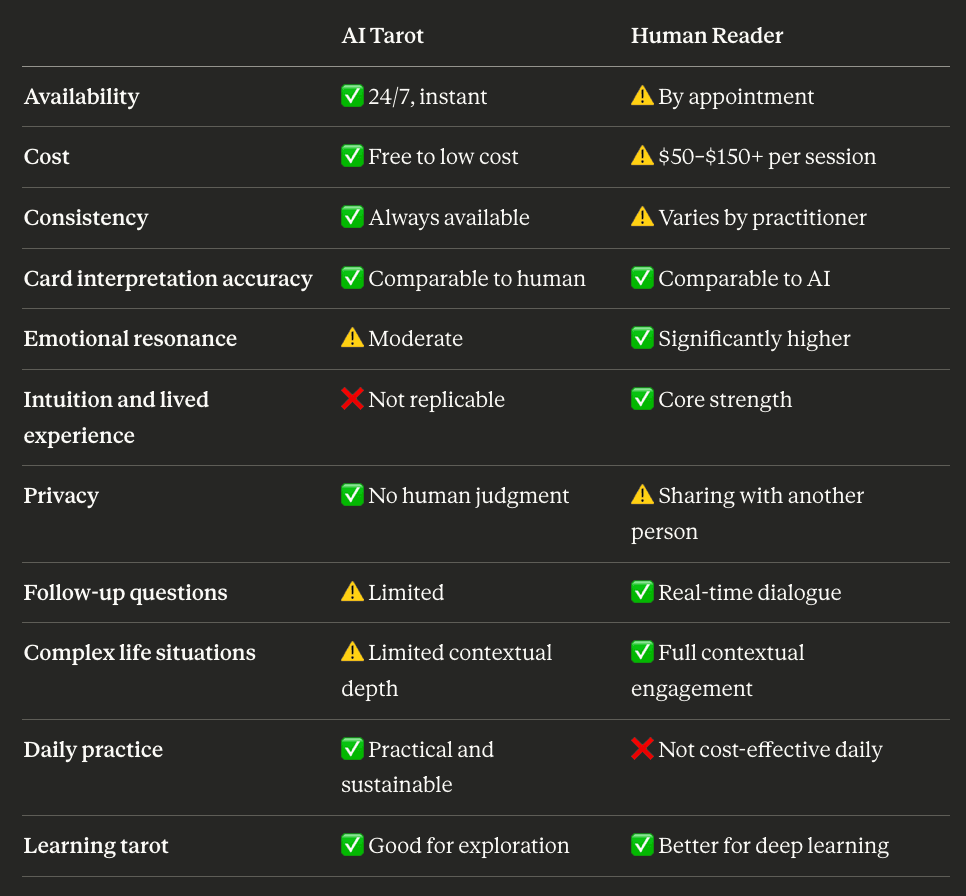Click the "AI Tarot" column header
This screenshot has height=896, width=966.
point(382,36)
